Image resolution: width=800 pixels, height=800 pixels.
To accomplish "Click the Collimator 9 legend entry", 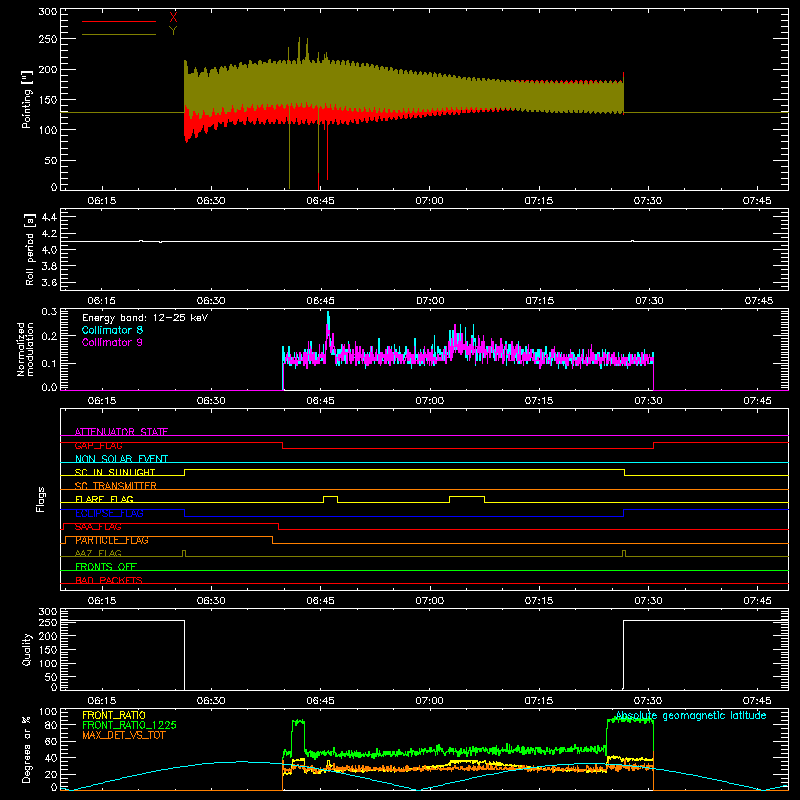I will coord(112,342).
